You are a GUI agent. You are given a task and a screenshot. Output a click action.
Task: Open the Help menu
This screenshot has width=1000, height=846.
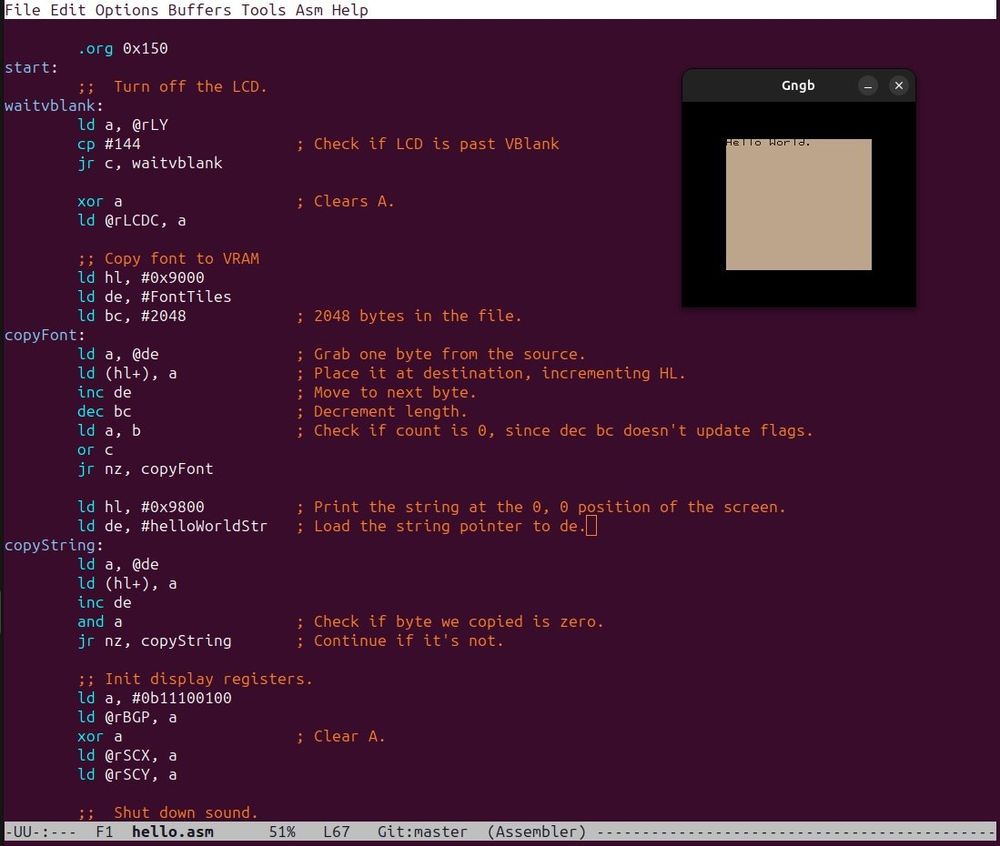pyautogui.click(x=349, y=10)
